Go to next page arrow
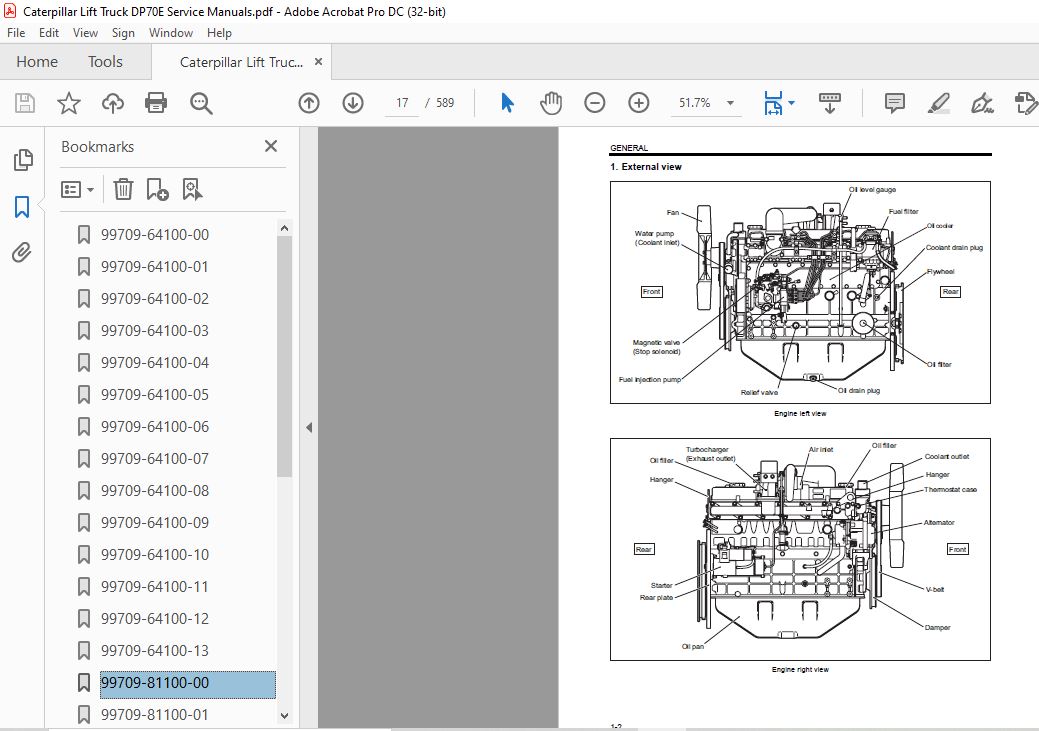This screenshot has width=1039, height=731. pyautogui.click(x=353, y=103)
